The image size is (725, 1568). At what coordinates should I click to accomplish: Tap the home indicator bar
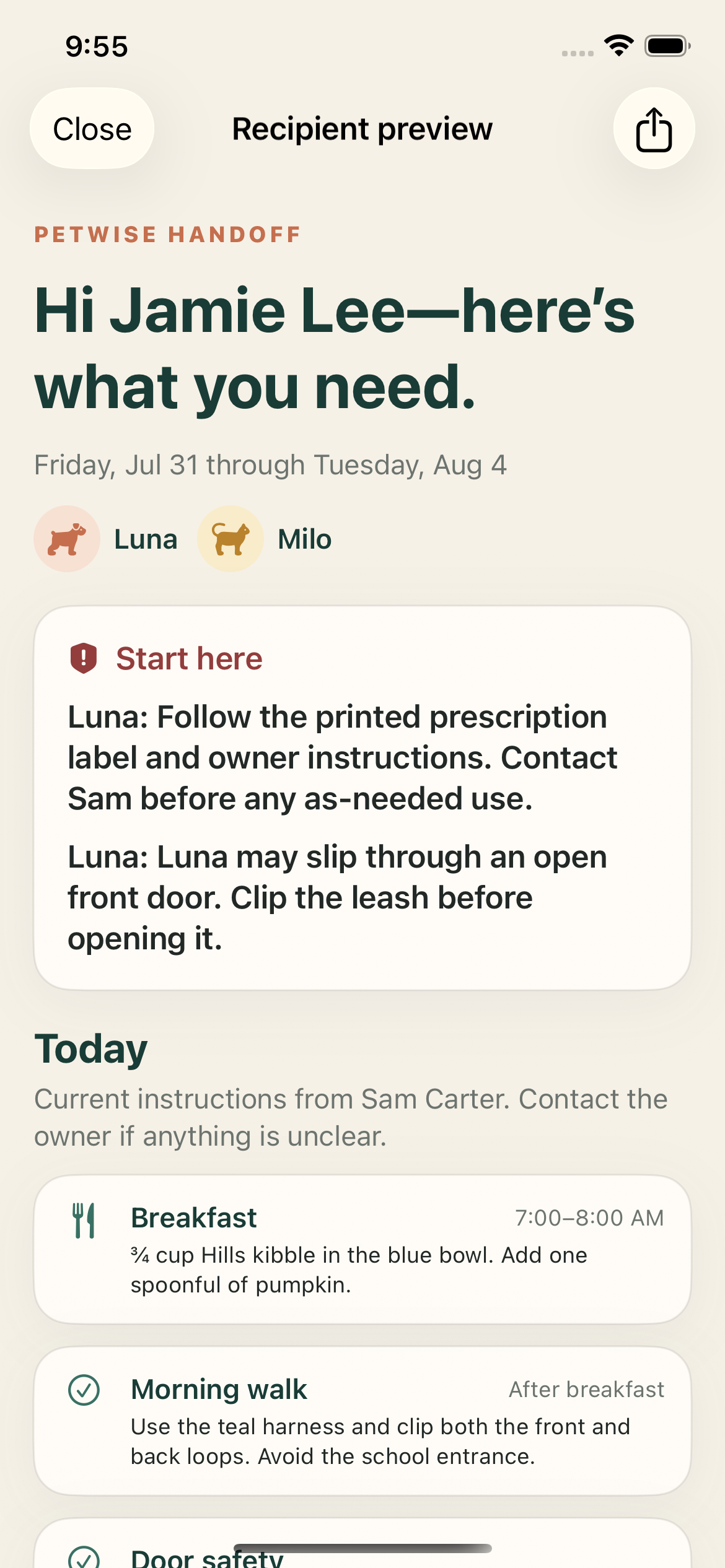(362, 1548)
